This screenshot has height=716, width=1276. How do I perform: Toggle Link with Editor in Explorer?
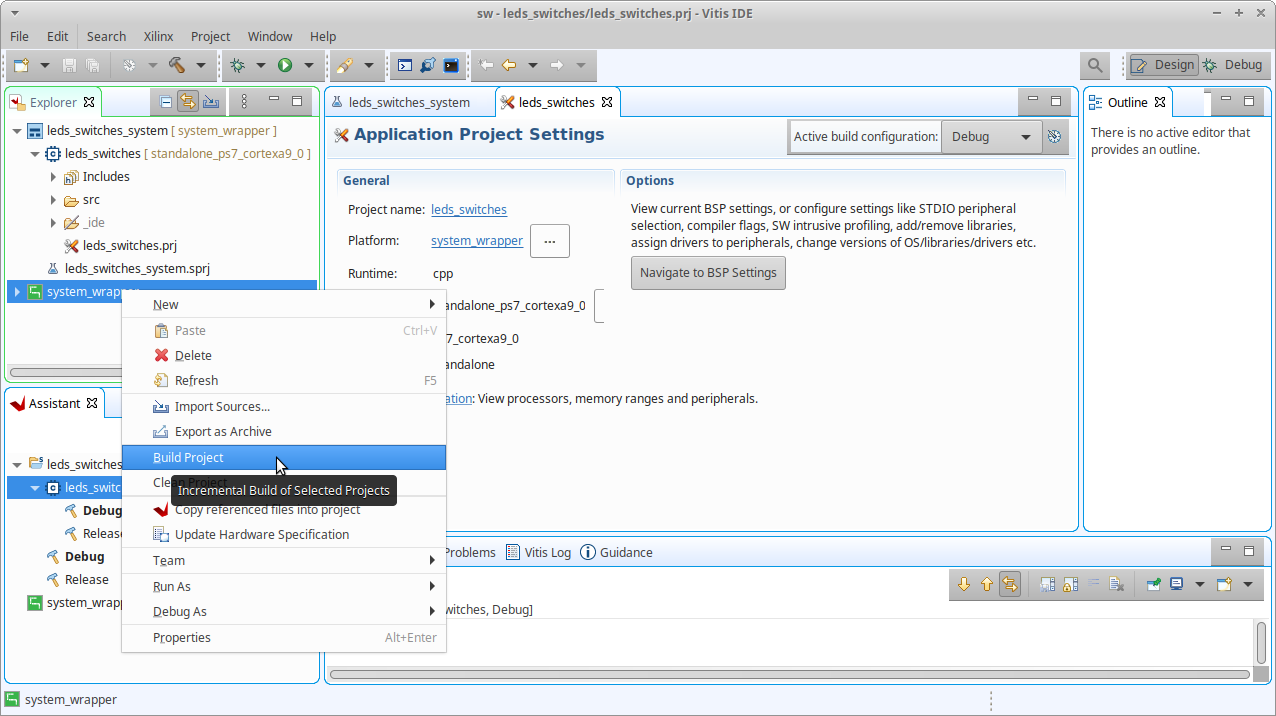click(188, 102)
